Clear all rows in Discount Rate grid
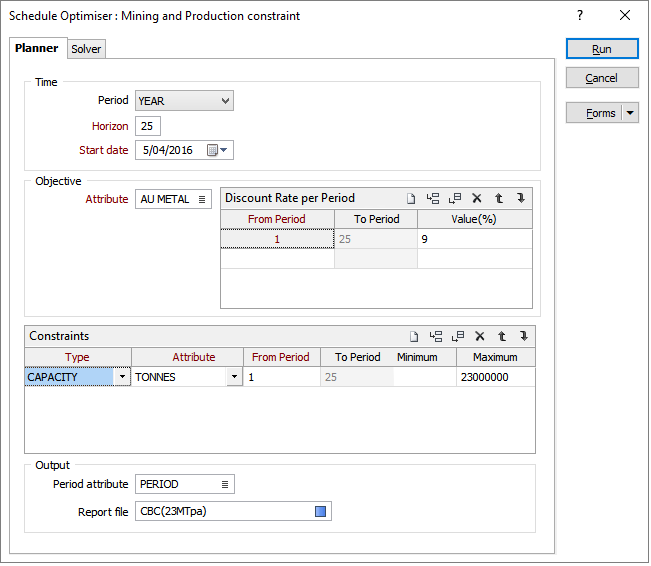The image size is (651, 566). click(411, 198)
